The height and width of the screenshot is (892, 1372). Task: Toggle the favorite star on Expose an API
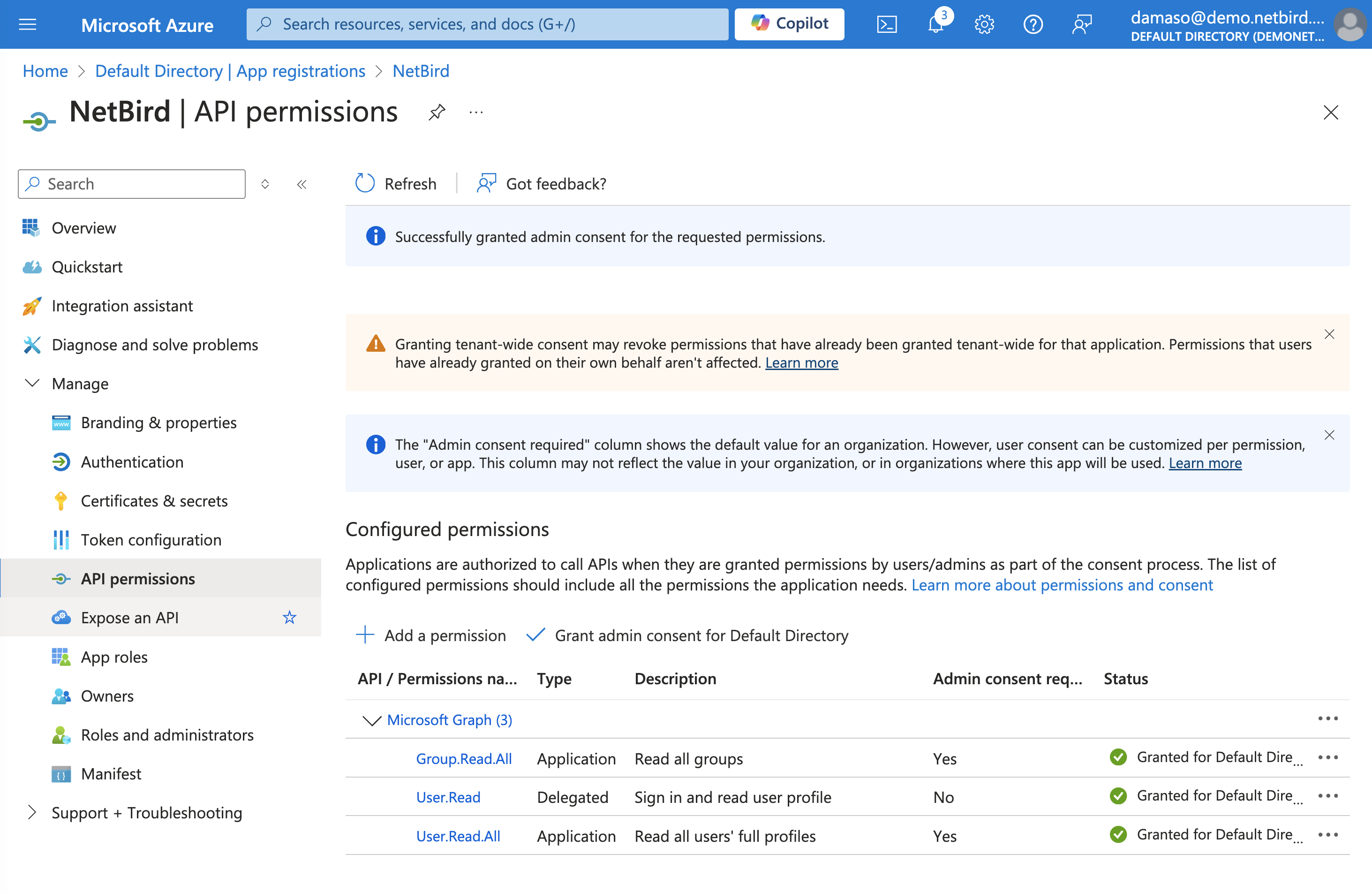pos(289,617)
